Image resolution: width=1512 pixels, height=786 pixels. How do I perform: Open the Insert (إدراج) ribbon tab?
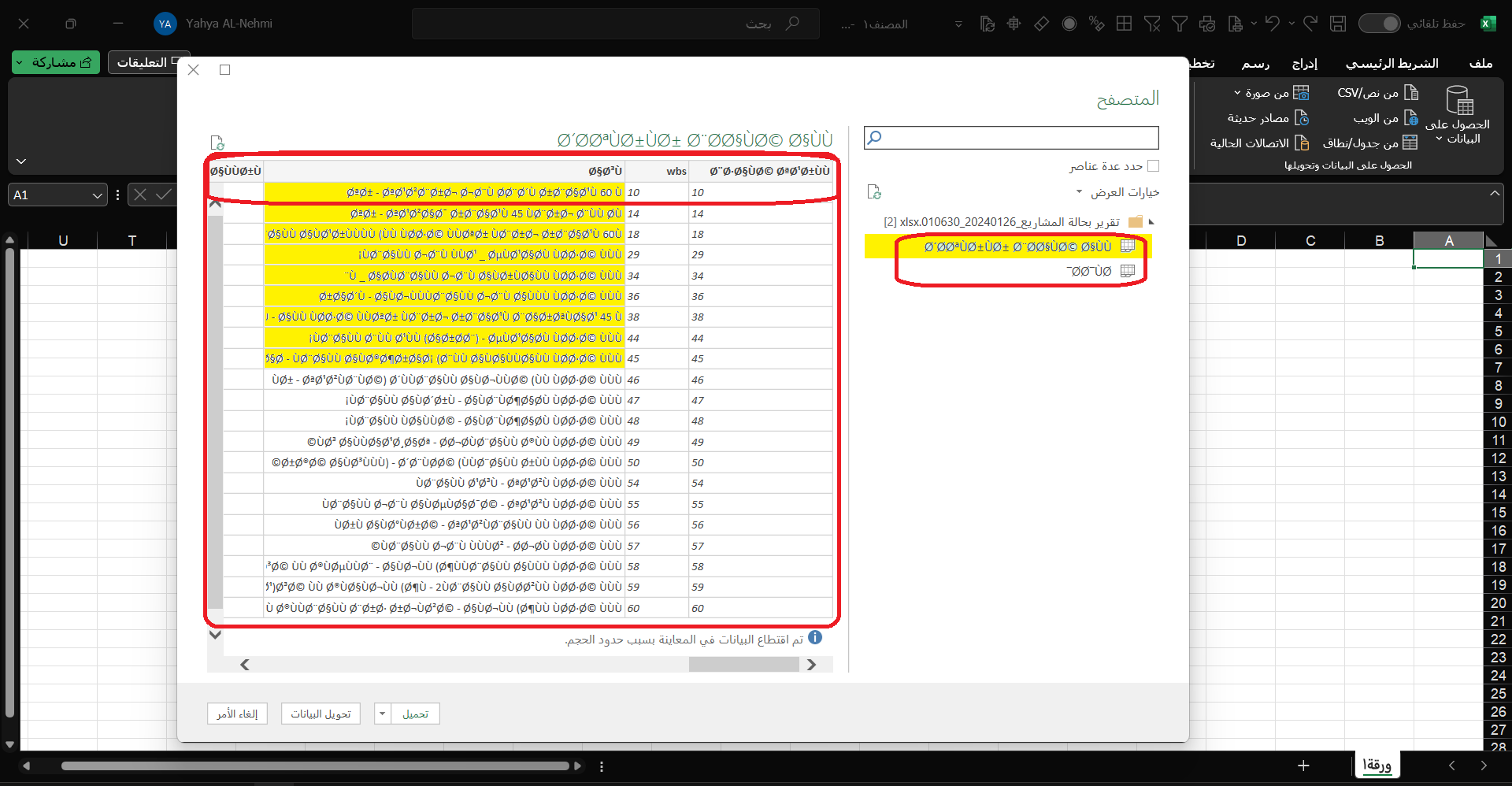1304,63
